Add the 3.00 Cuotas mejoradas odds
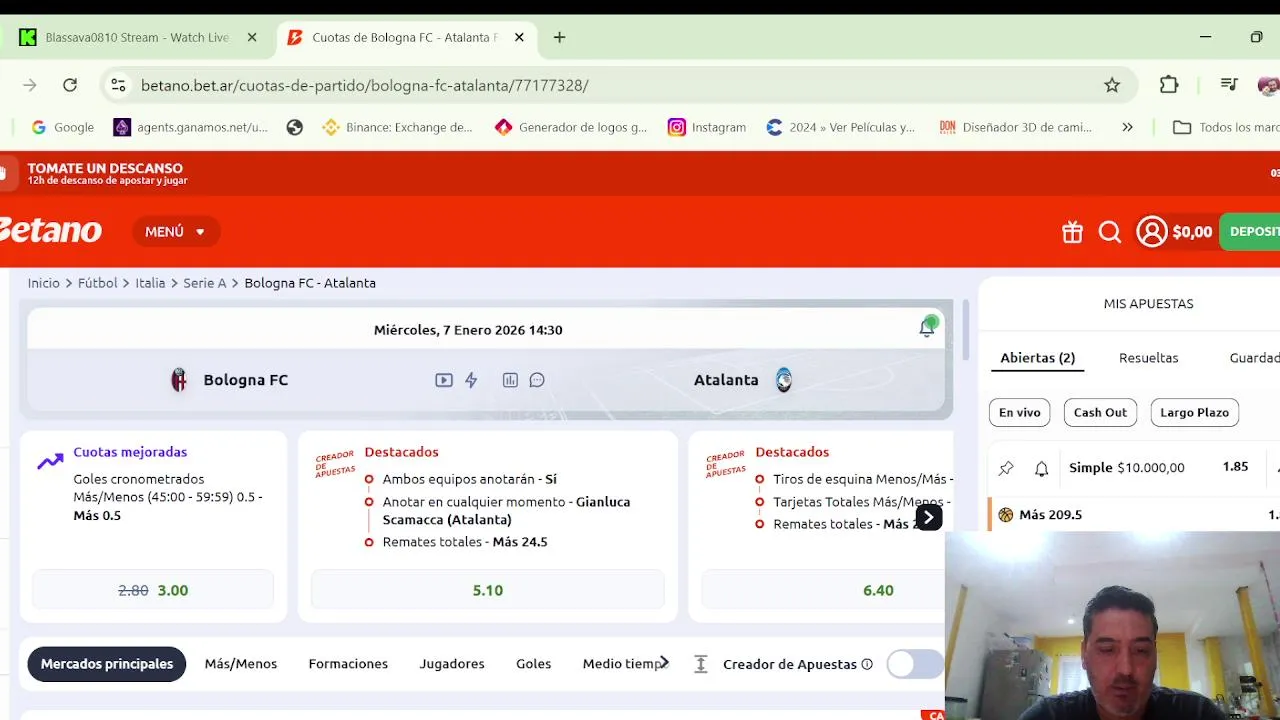This screenshot has height=720, width=1280. 153,590
